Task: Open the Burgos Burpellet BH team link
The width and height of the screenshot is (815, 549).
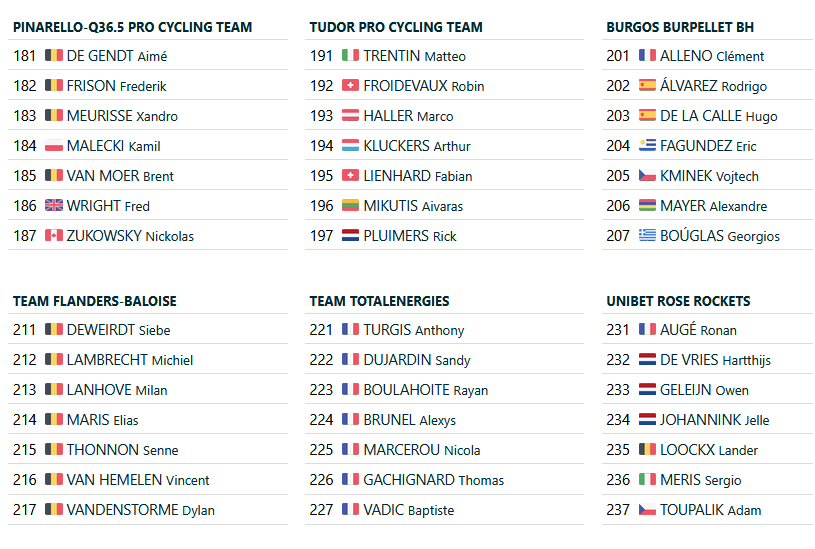Action: (680, 27)
